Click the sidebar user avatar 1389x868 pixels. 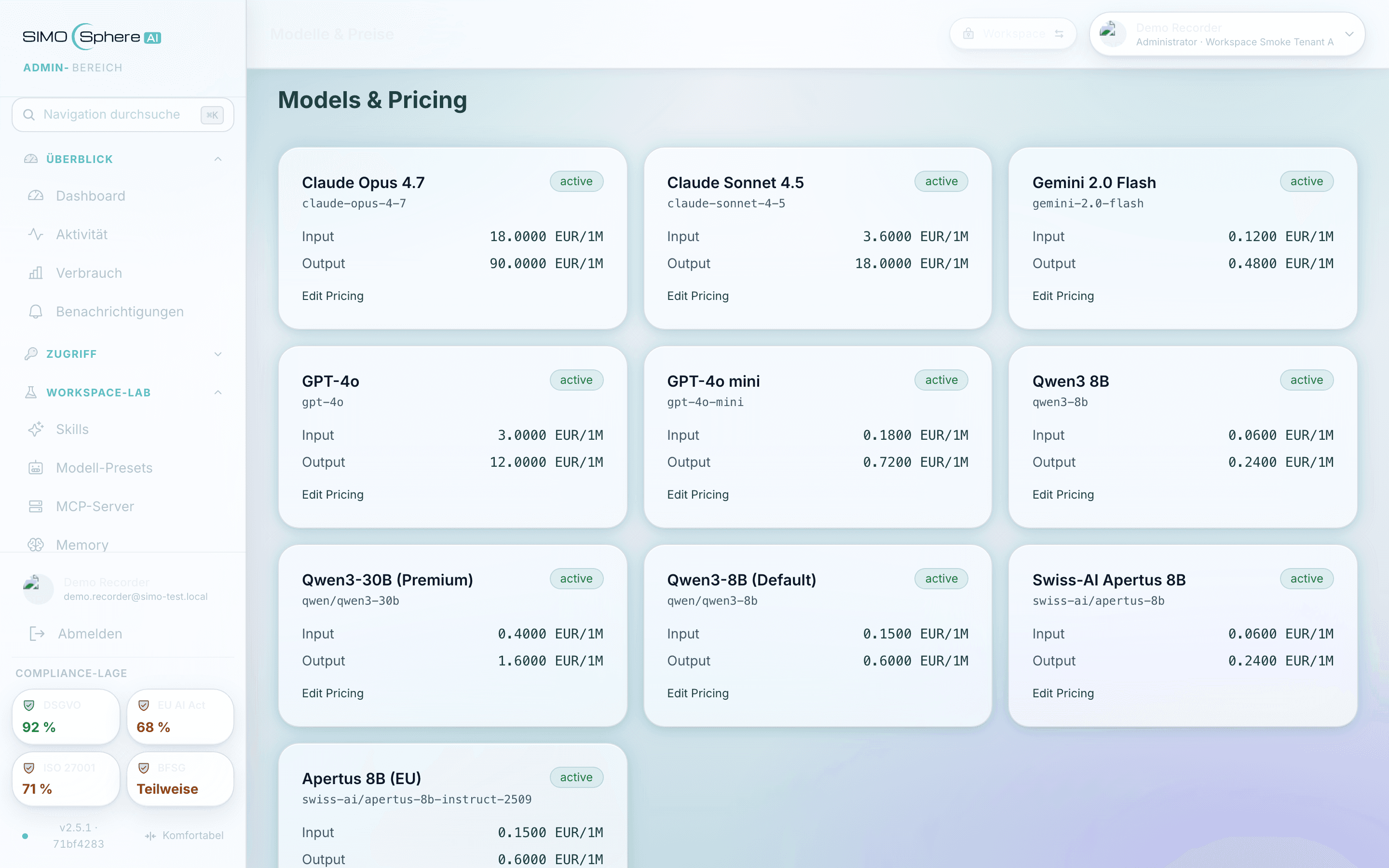click(38, 589)
